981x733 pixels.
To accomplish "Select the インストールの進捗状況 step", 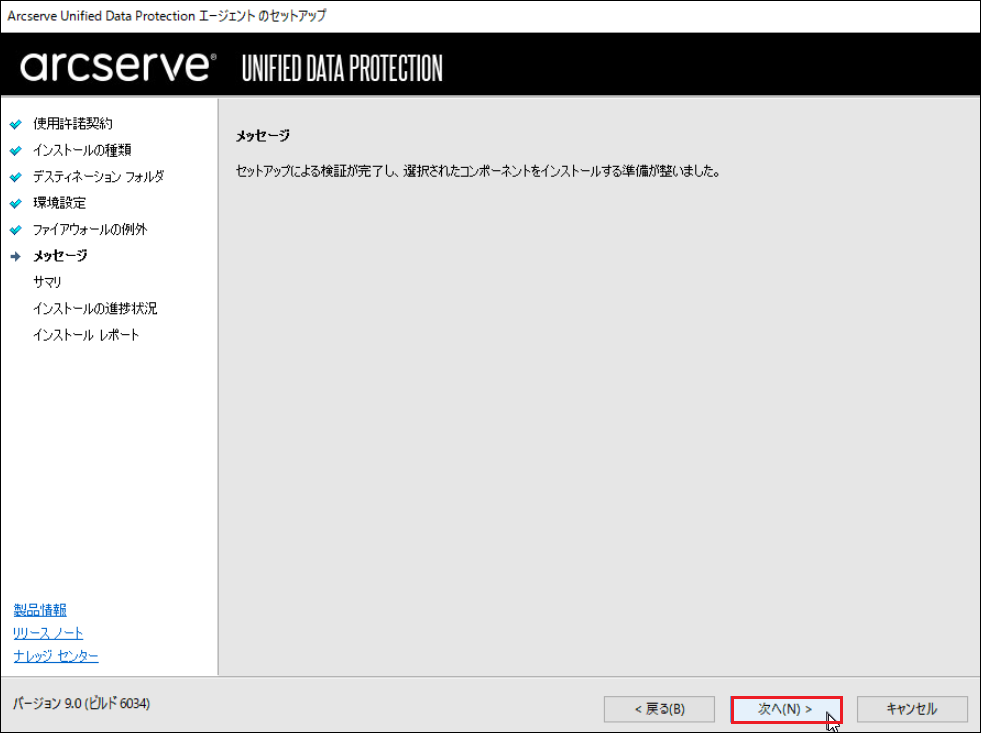I will pyautogui.click(x=95, y=308).
